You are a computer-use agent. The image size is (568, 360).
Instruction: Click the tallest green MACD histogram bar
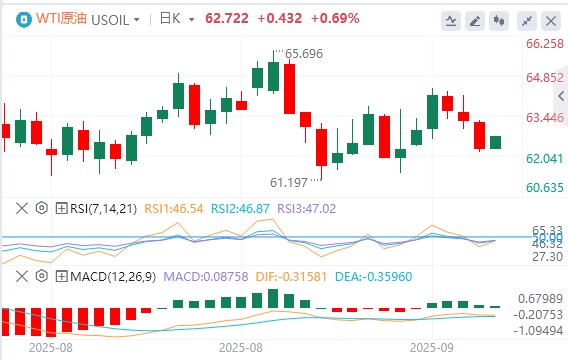pos(273,298)
